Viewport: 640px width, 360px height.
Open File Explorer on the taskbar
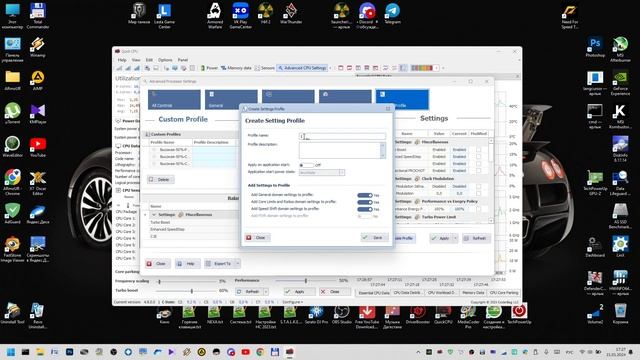[40, 352]
